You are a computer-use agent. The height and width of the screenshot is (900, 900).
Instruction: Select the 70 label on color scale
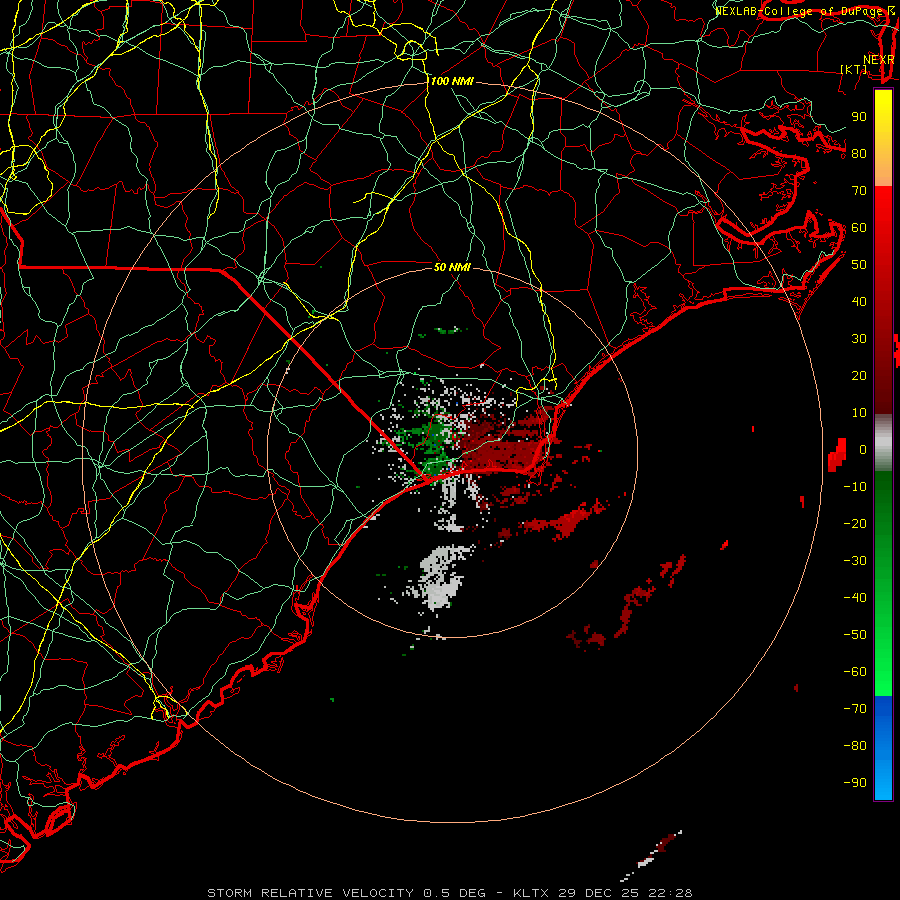coord(859,191)
